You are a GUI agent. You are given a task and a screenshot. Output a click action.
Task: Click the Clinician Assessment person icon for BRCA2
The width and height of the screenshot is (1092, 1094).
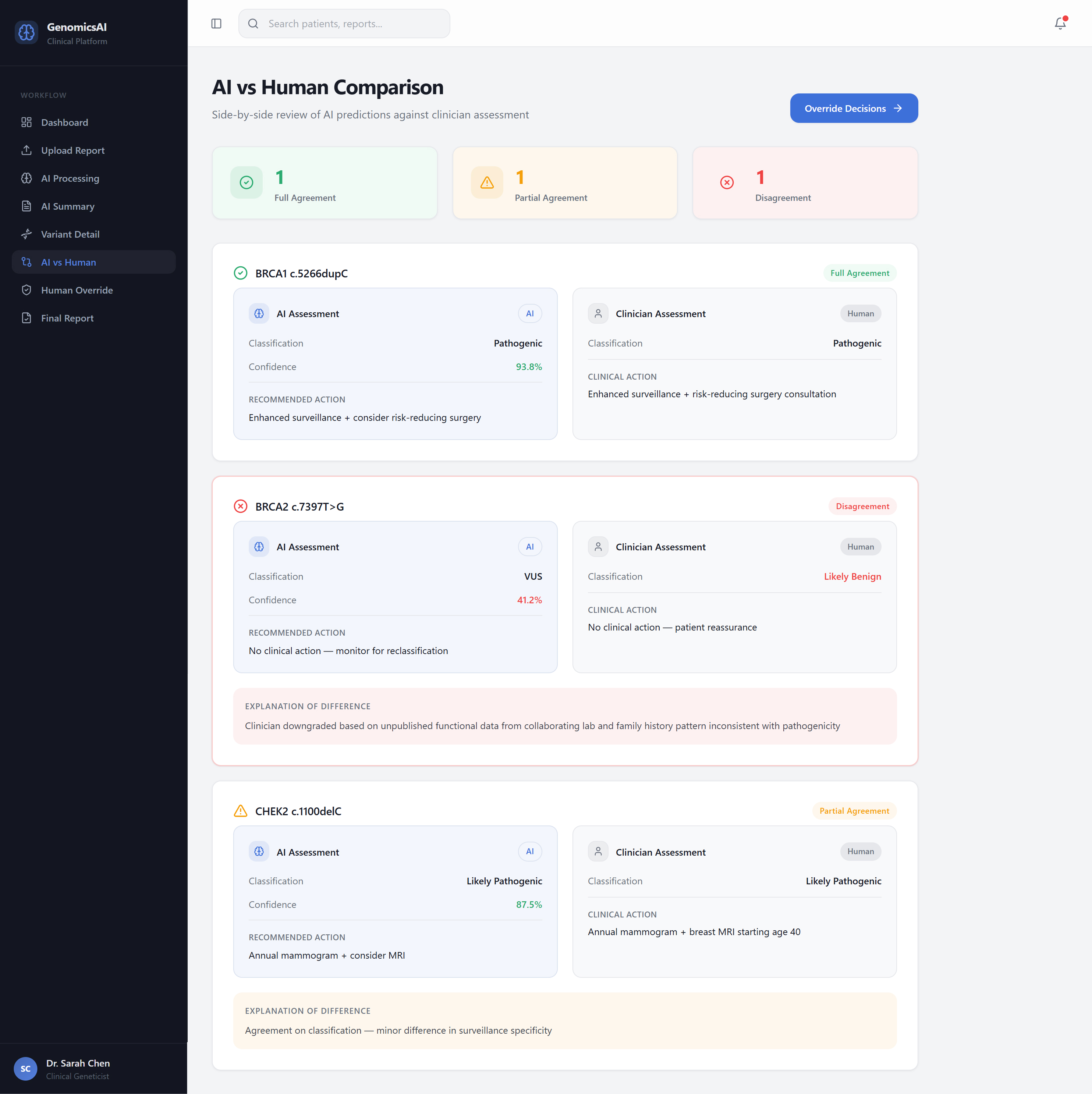coord(598,547)
